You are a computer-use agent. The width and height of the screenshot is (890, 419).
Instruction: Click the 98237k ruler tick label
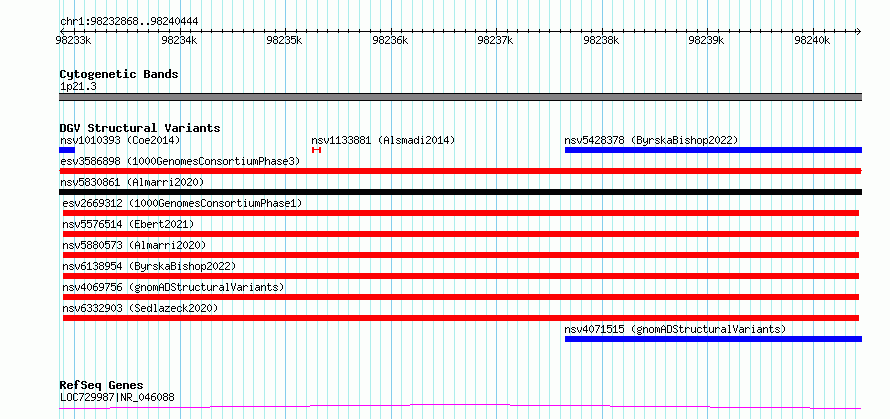tap(496, 40)
